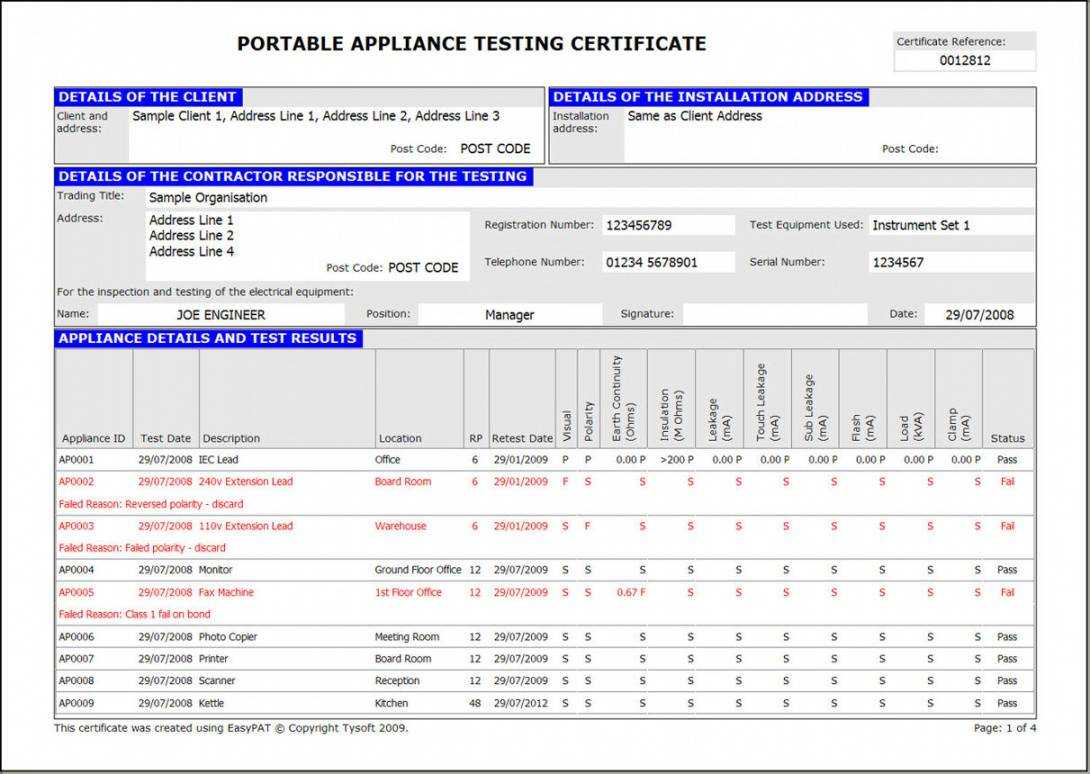Select the failed AP0002 appliance ID
The height and width of the screenshot is (774, 1090).
(x=76, y=482)
